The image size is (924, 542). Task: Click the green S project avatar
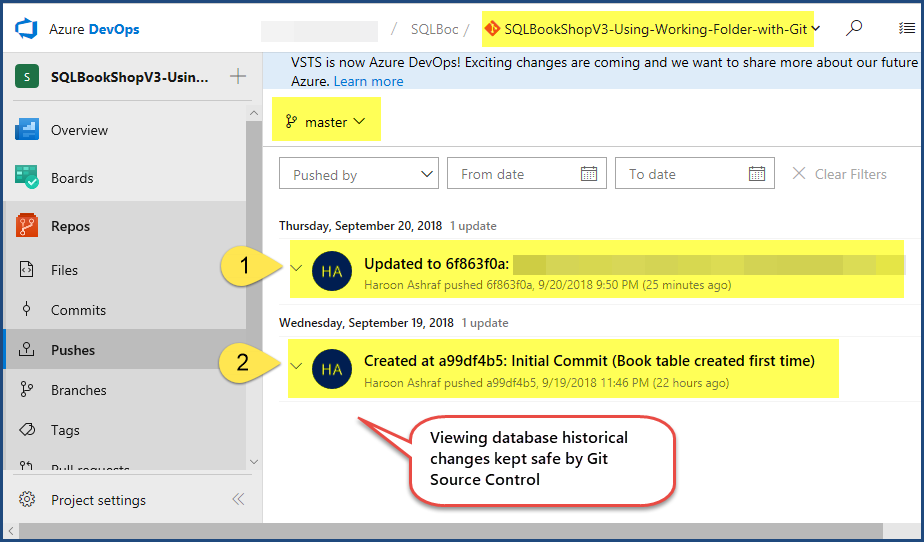(x=27, y=77)
